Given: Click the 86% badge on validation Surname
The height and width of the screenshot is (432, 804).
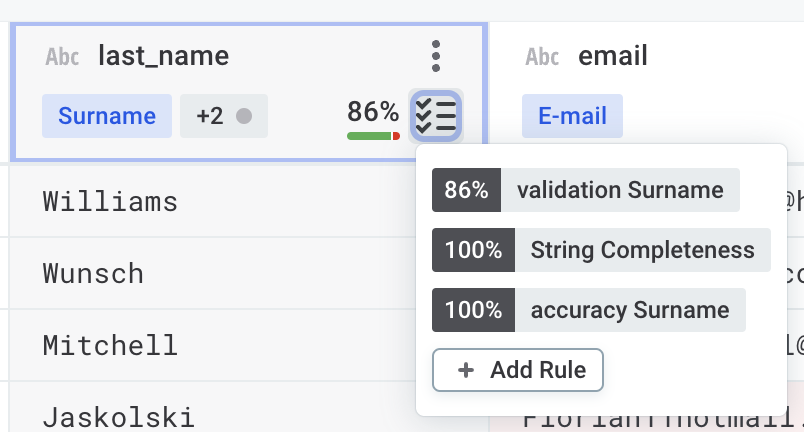Looking at the screenshot, I should pos(466,190).
